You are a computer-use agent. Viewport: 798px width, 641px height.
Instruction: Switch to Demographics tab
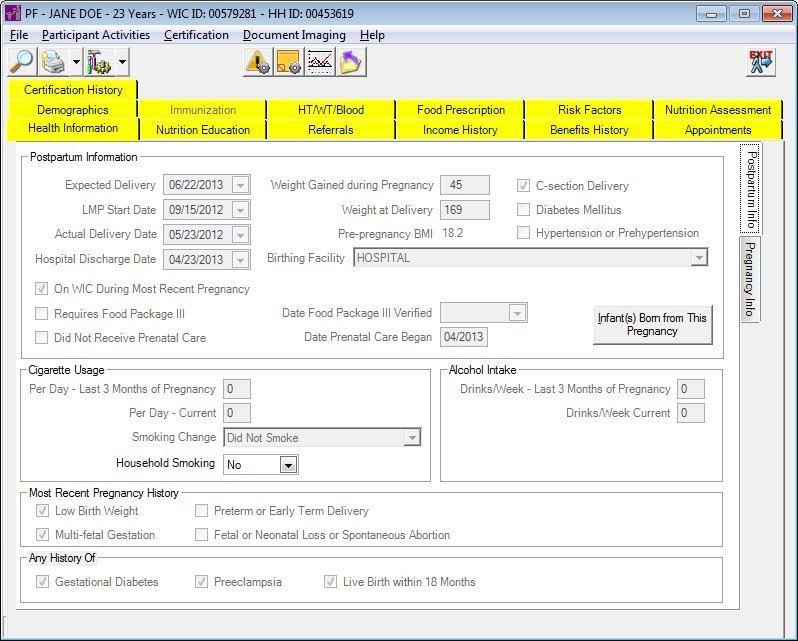click(73, 110)
